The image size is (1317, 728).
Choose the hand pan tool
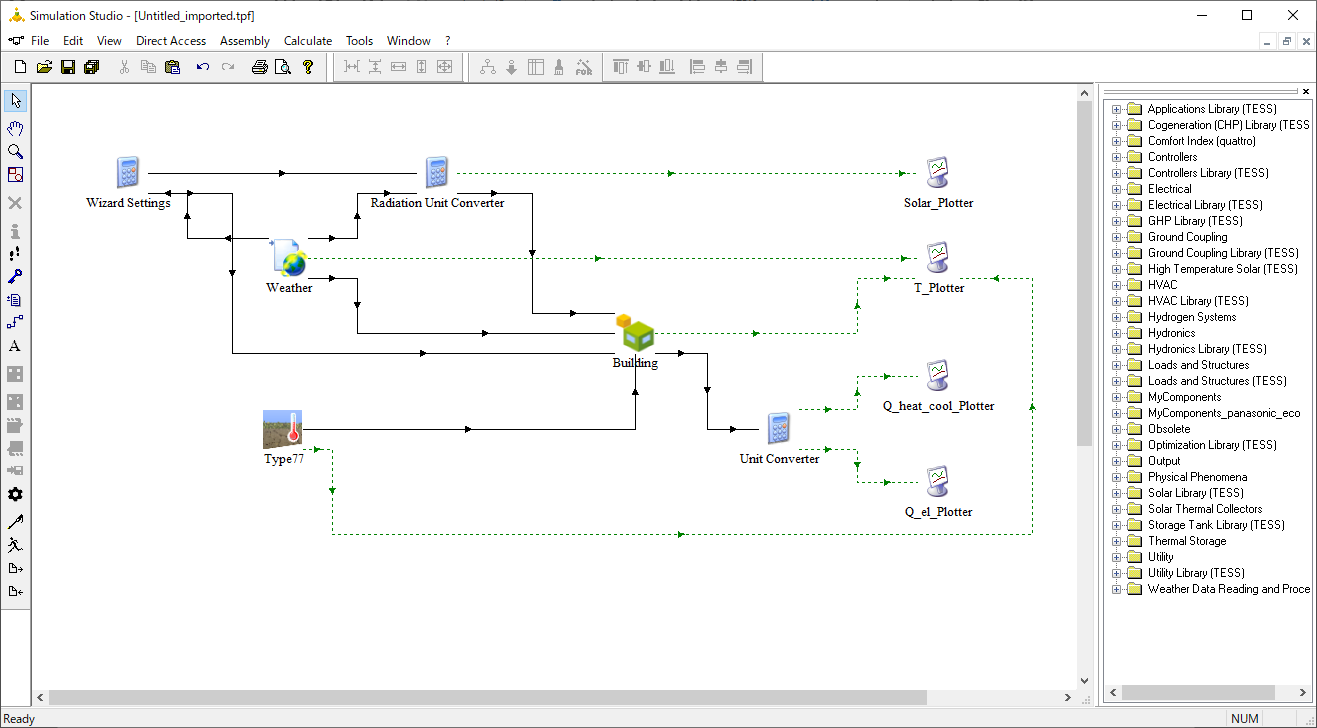(x=15, y=128)
